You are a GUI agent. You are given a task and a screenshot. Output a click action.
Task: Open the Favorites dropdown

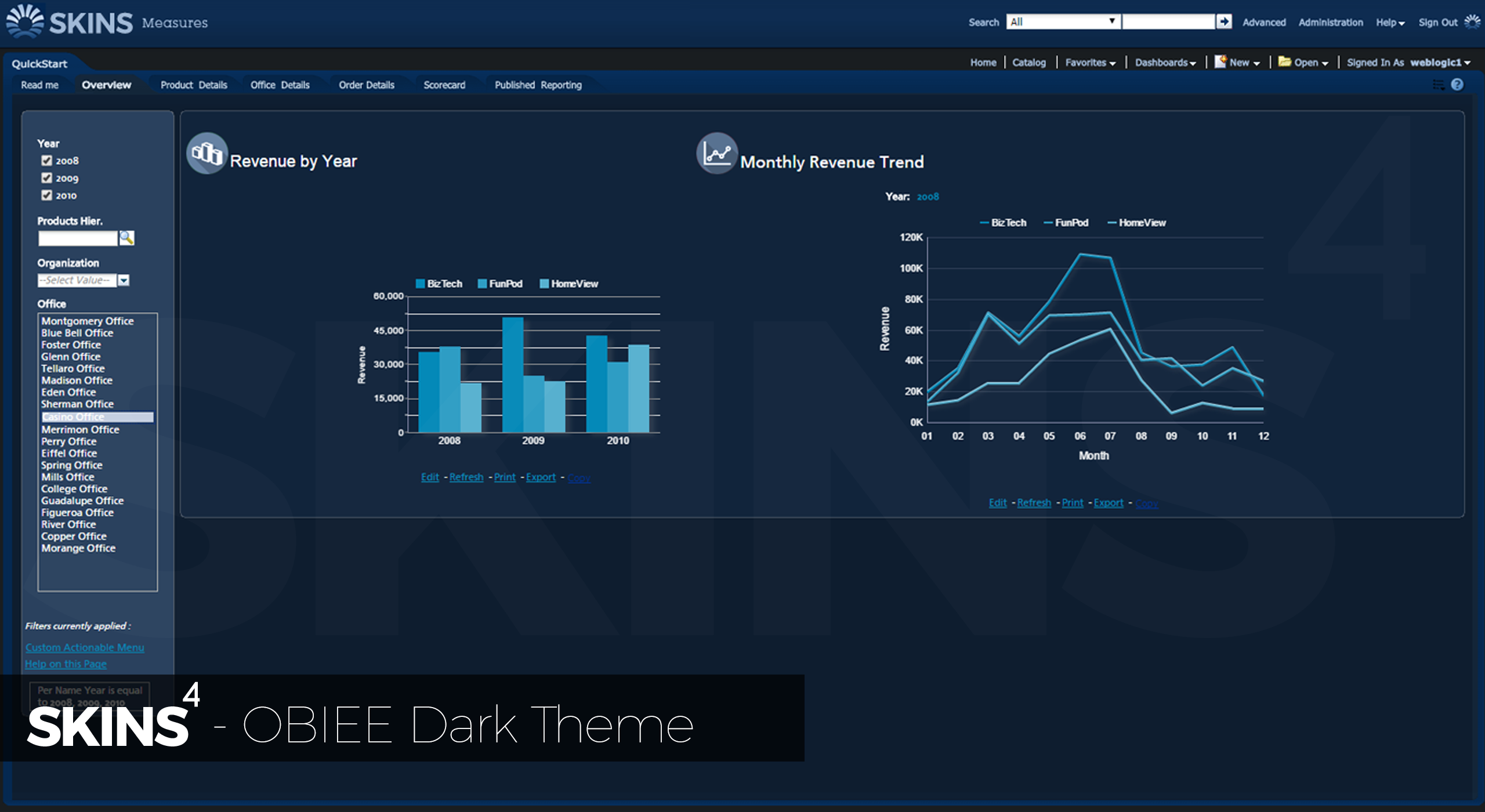(x=1090, y=63)
